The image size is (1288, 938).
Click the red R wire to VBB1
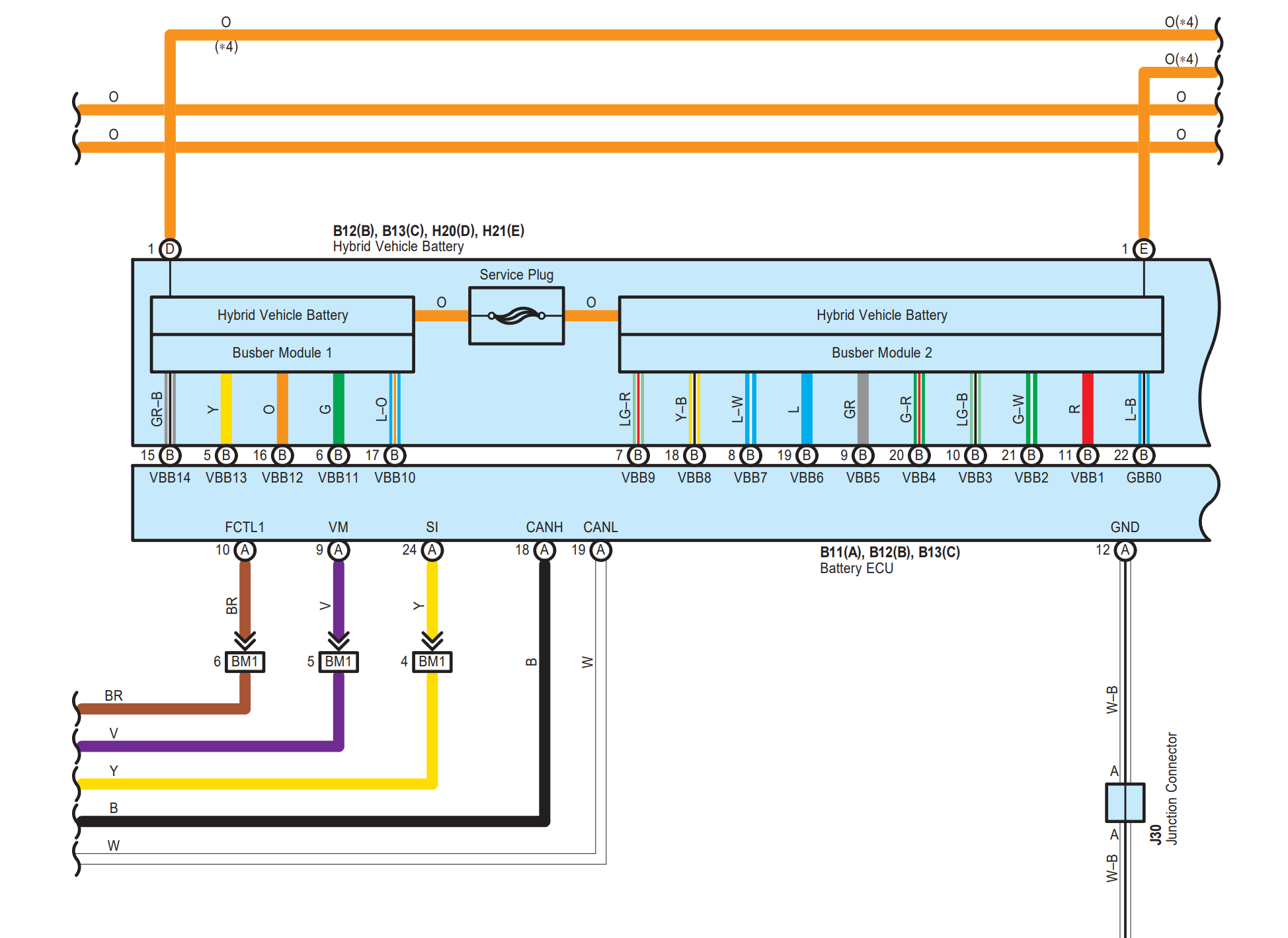(x=1087, y=409)
